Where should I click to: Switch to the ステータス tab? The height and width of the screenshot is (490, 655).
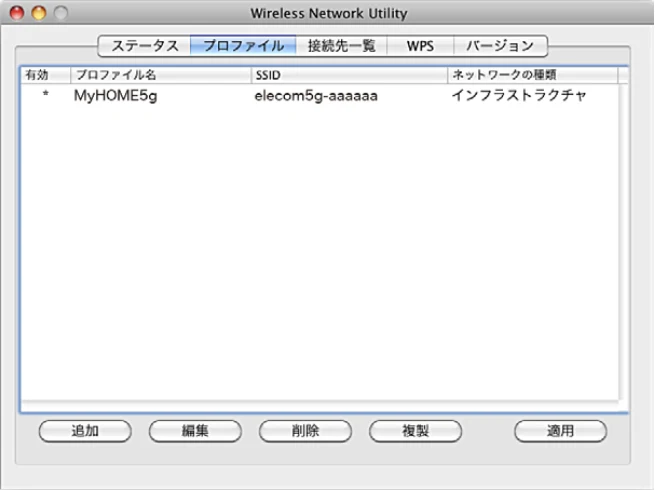(144, 46)
